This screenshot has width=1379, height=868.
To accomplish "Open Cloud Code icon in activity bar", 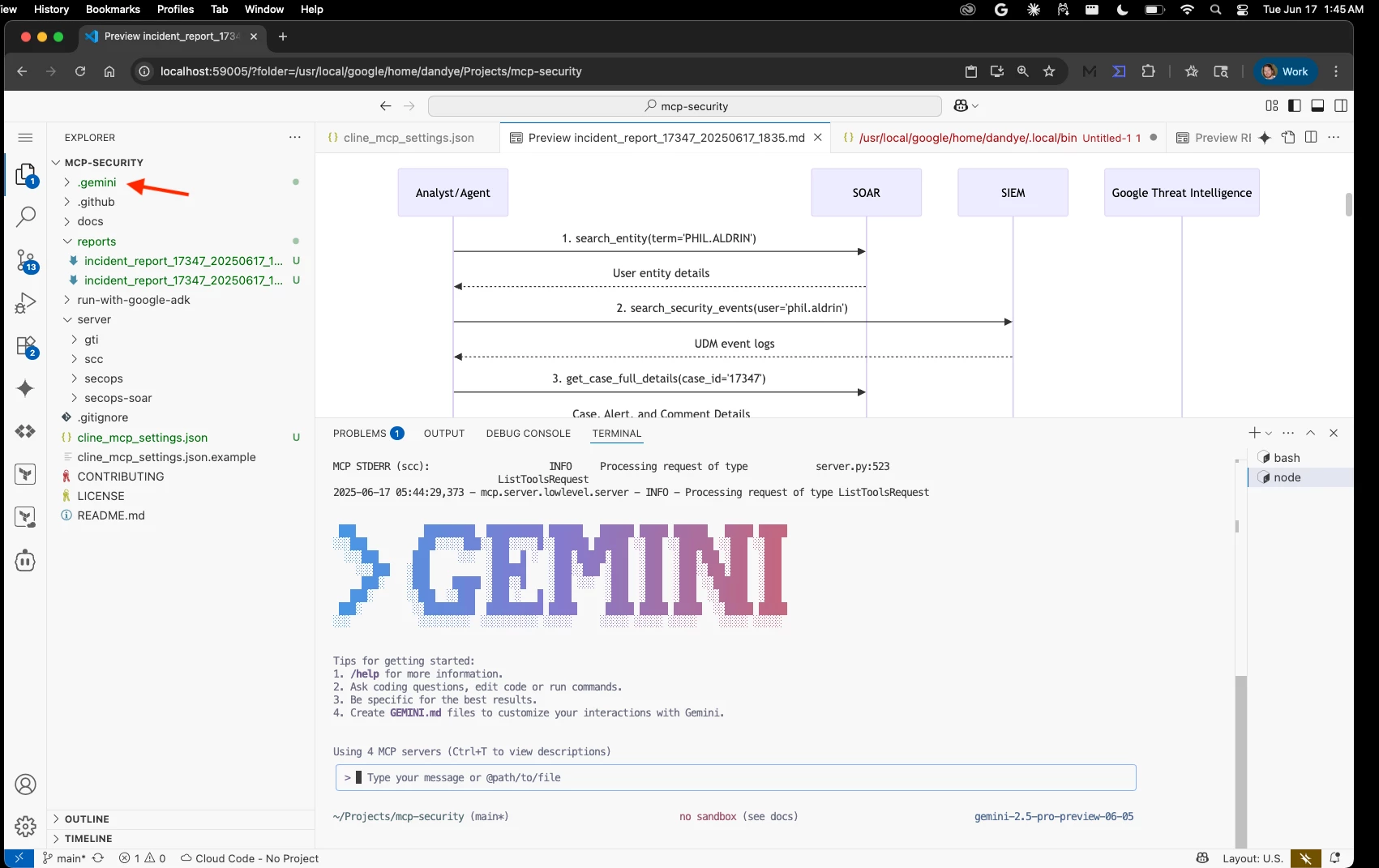I will pyautogui.click(x=25, y=431).
